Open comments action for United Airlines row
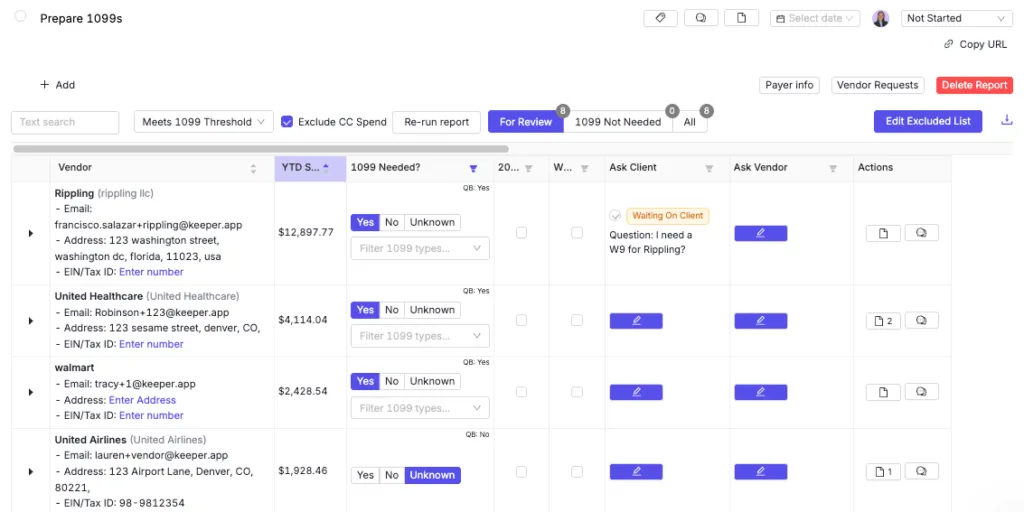 coord(921,471)
